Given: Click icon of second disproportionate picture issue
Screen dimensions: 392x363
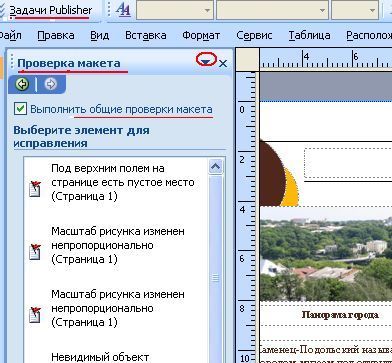Looking at the screenshot, I should click(35, 315).
